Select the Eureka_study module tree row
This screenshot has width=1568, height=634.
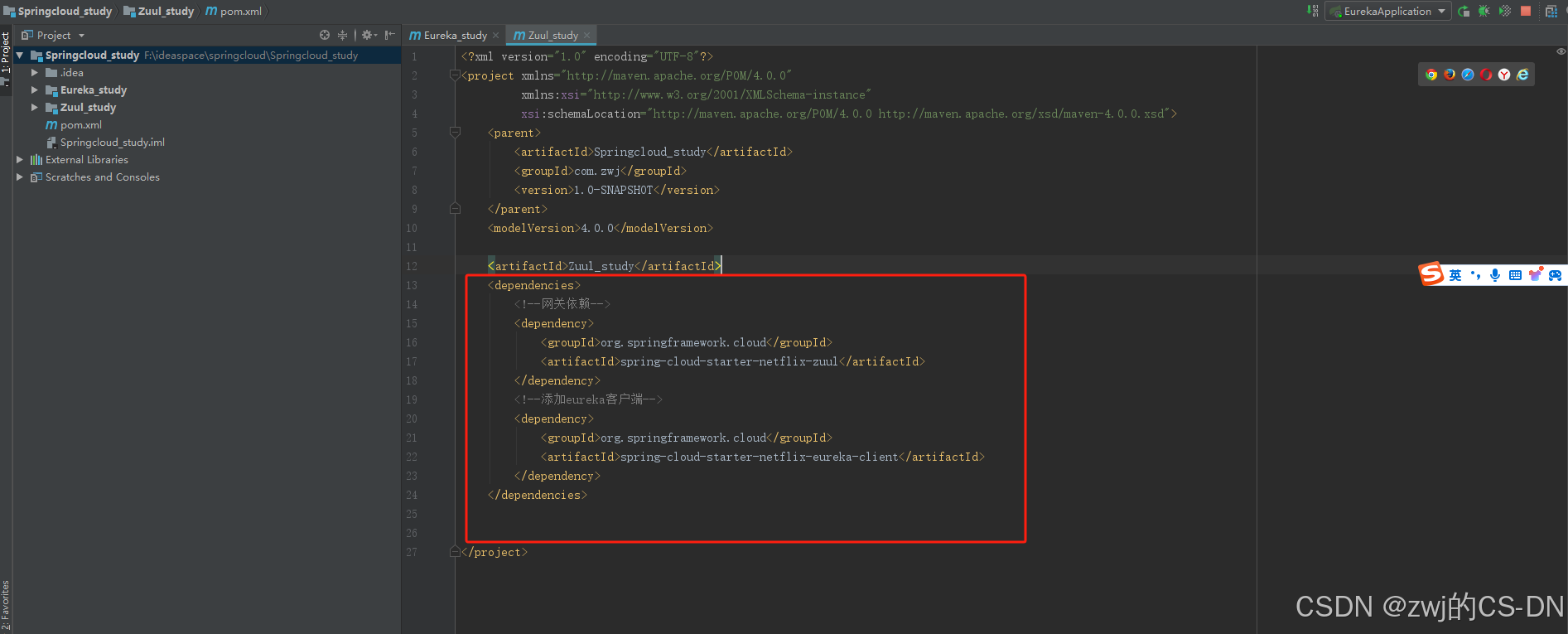coord(207,90)
